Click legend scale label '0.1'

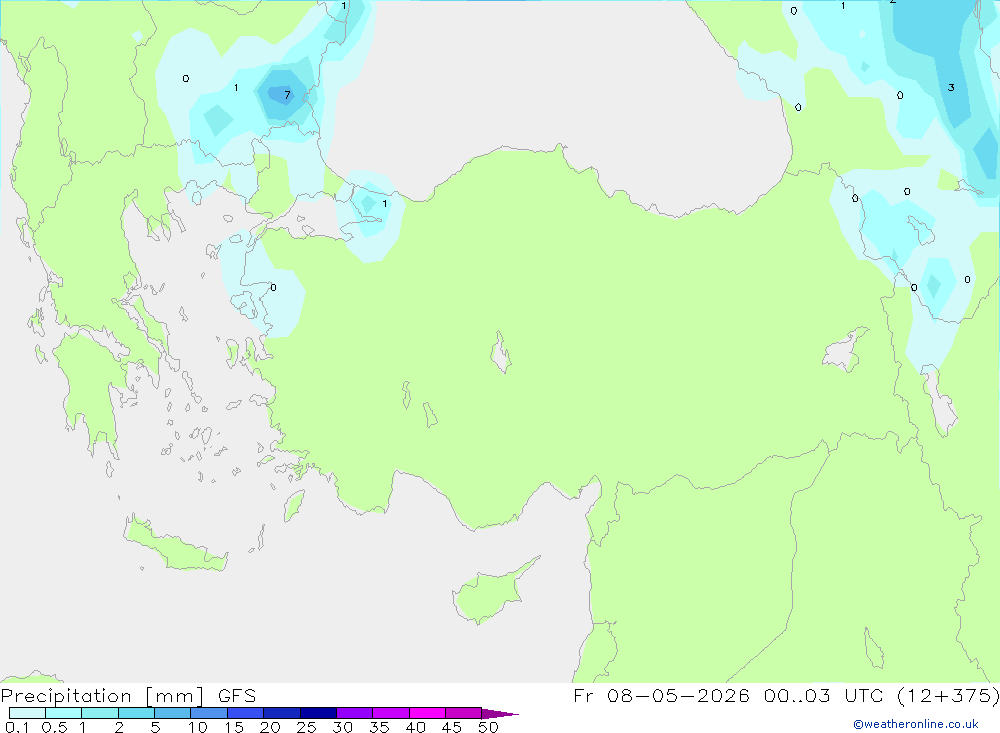coord(17,727)
